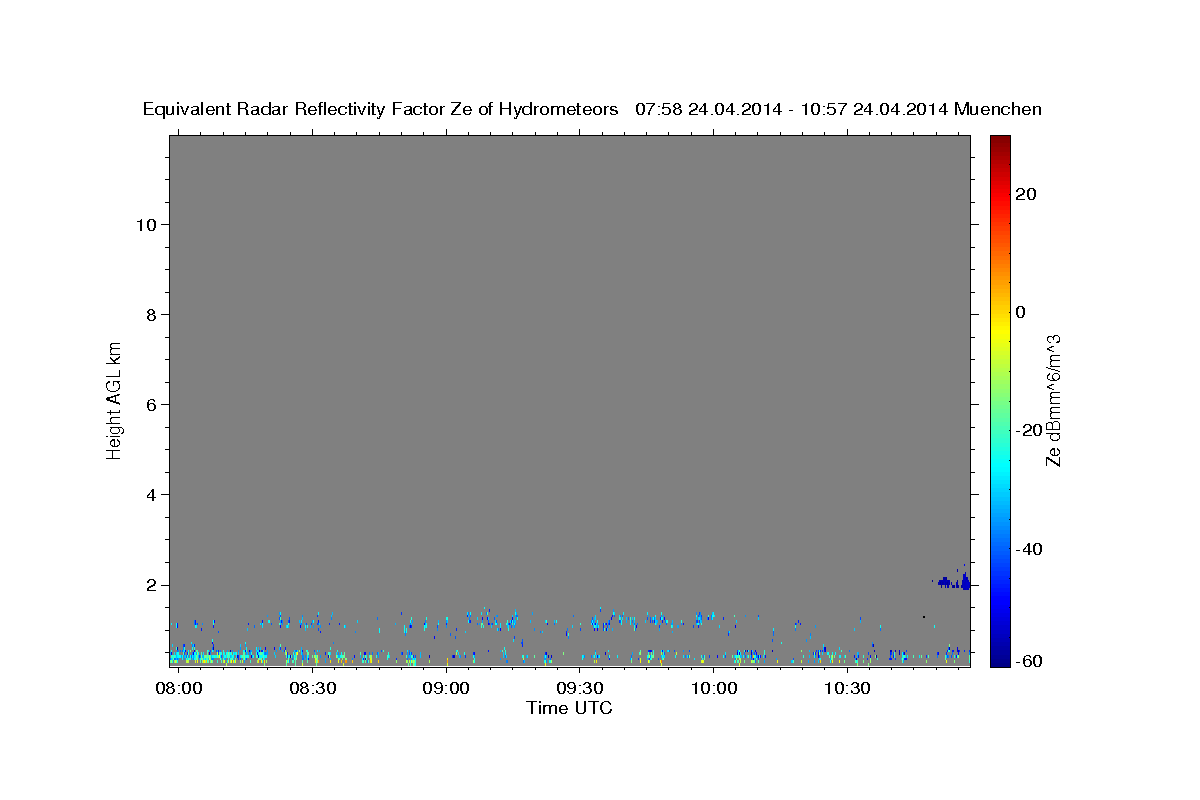Click the 10:30 time tick label
Screen dimensions: 1200x800
tap(847, 690)
